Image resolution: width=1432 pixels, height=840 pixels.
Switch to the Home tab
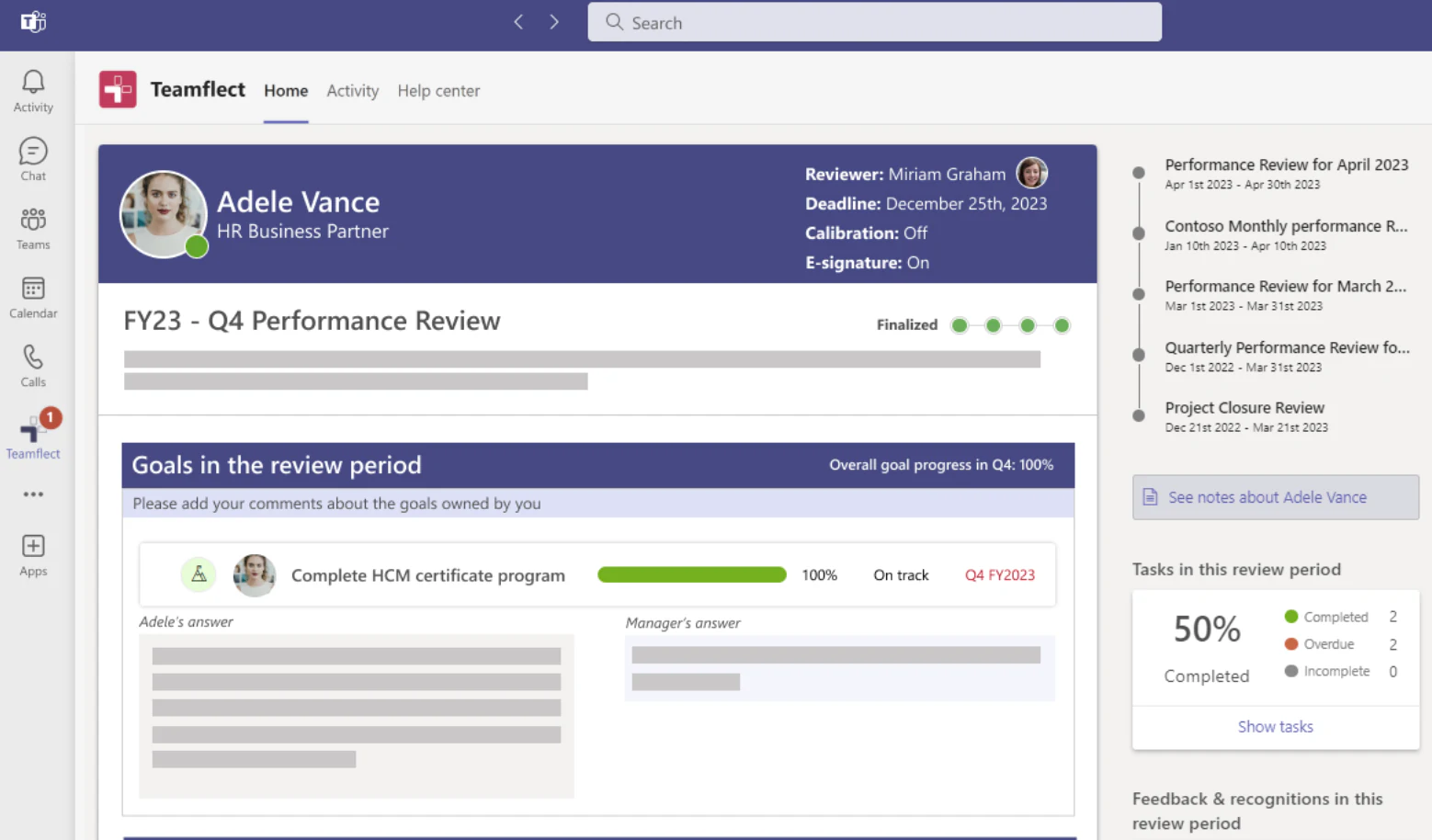286,91
